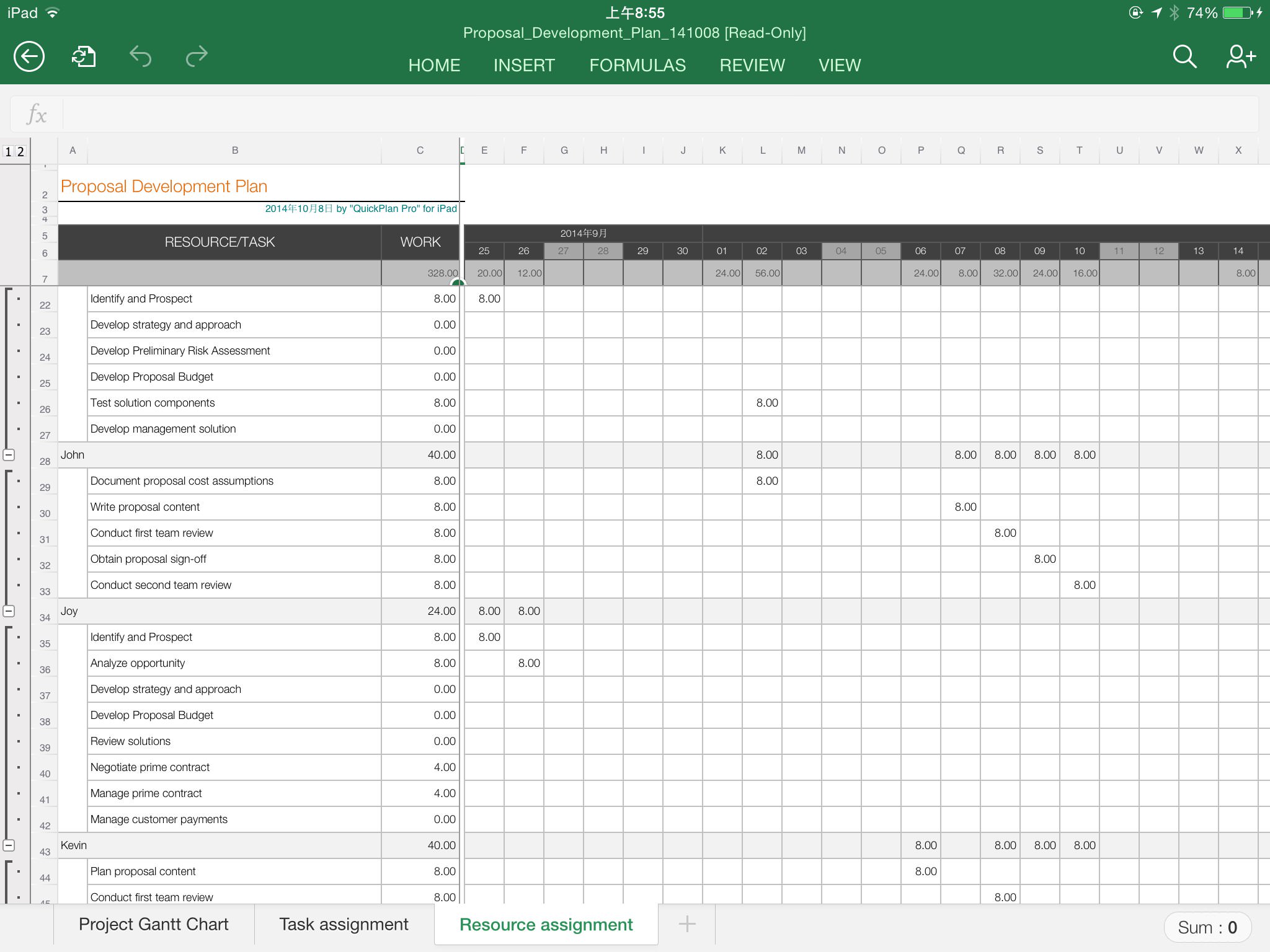Screen dimensions: 1270x952
Task: Select column C header
Action: (x=420, y=151)
